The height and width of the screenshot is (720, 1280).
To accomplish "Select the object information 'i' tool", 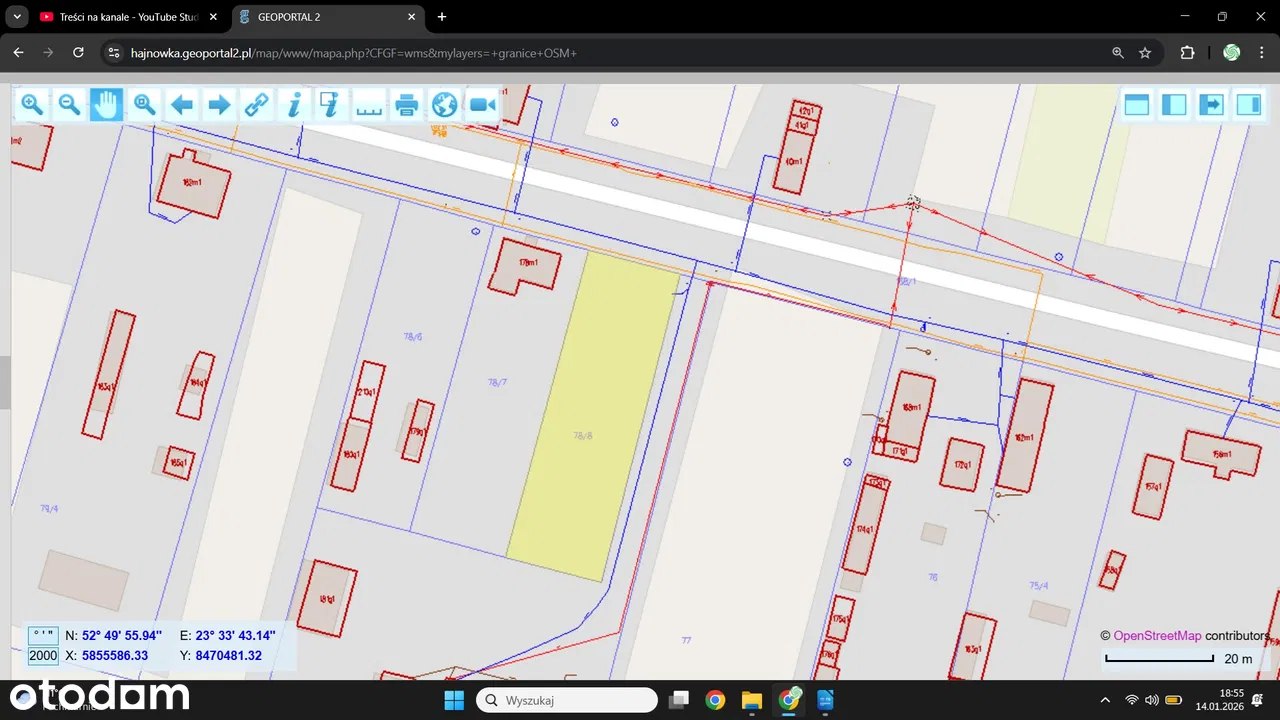I will coord(294,105).
